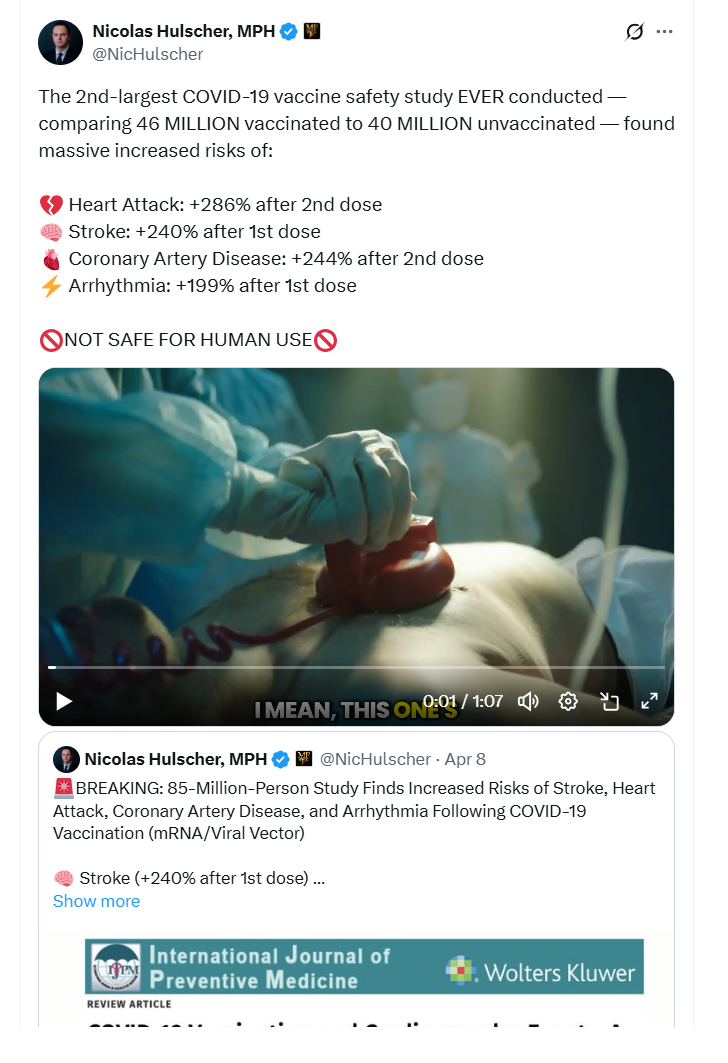Viewport: 728px width, 1063px height.
Task: Expand the quoted post with Show more
Action: pyautogui.click(x=96, y=901)
